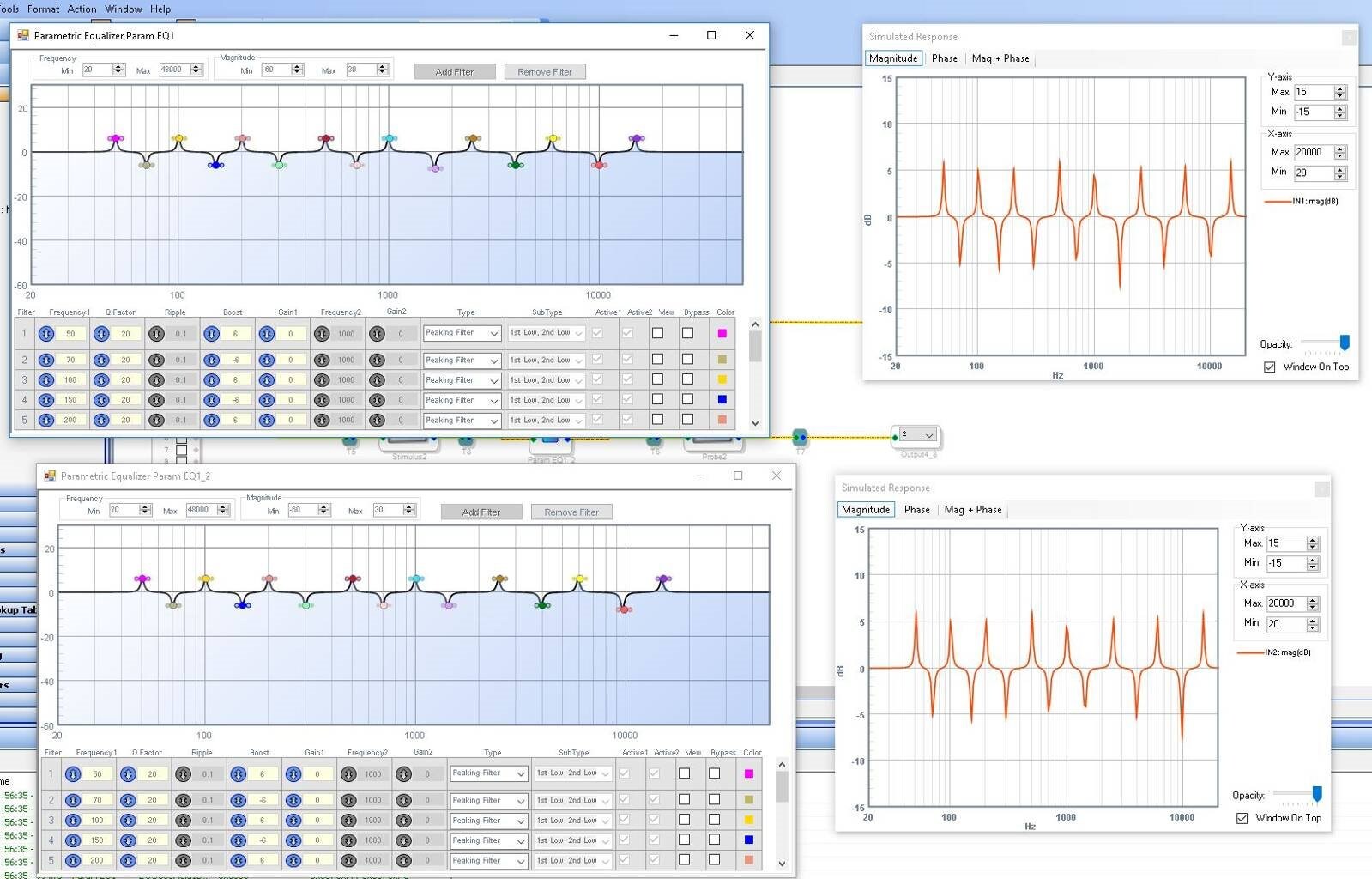Click Add Filter in Param EQ1_2 window

pos(481,512)
